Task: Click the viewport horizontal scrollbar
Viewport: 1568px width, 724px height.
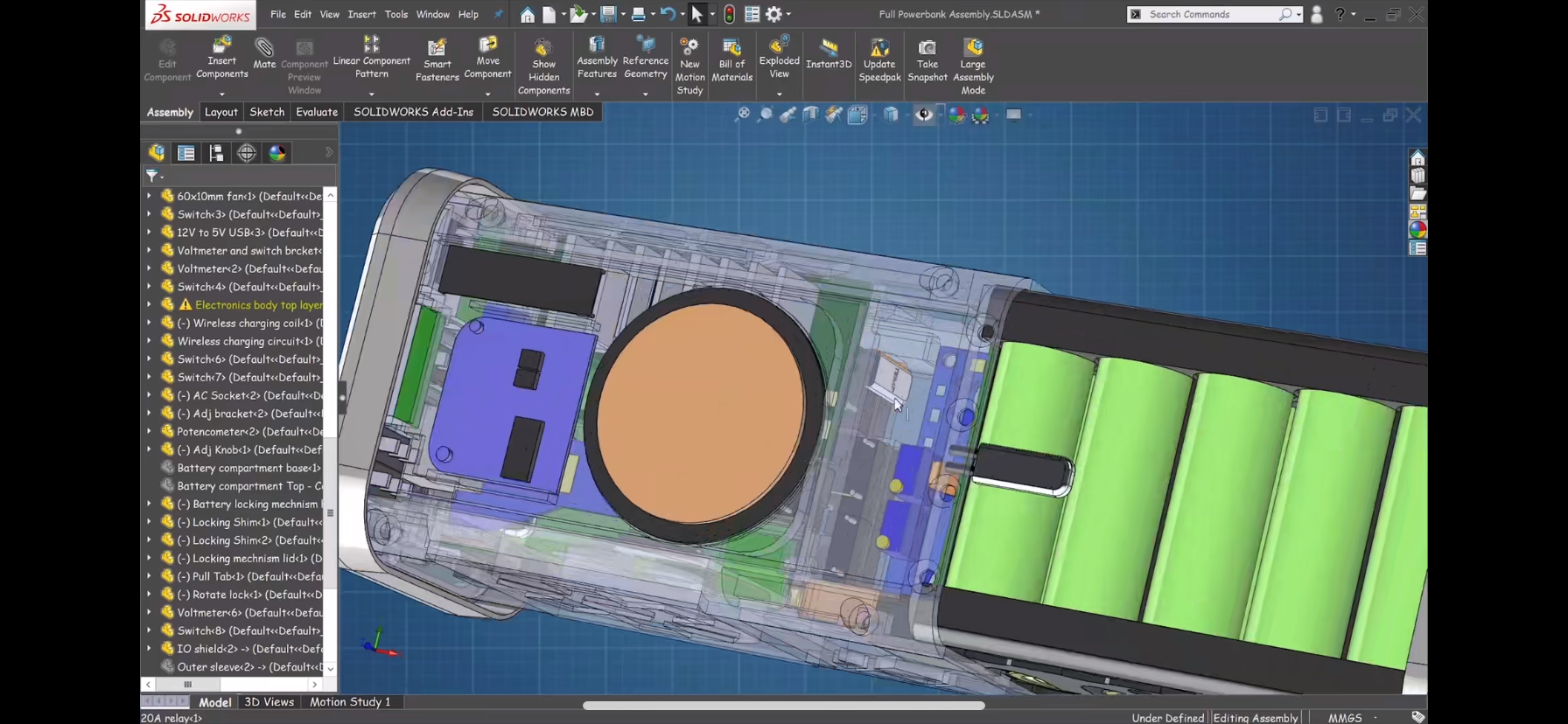Action: point(783,705)
